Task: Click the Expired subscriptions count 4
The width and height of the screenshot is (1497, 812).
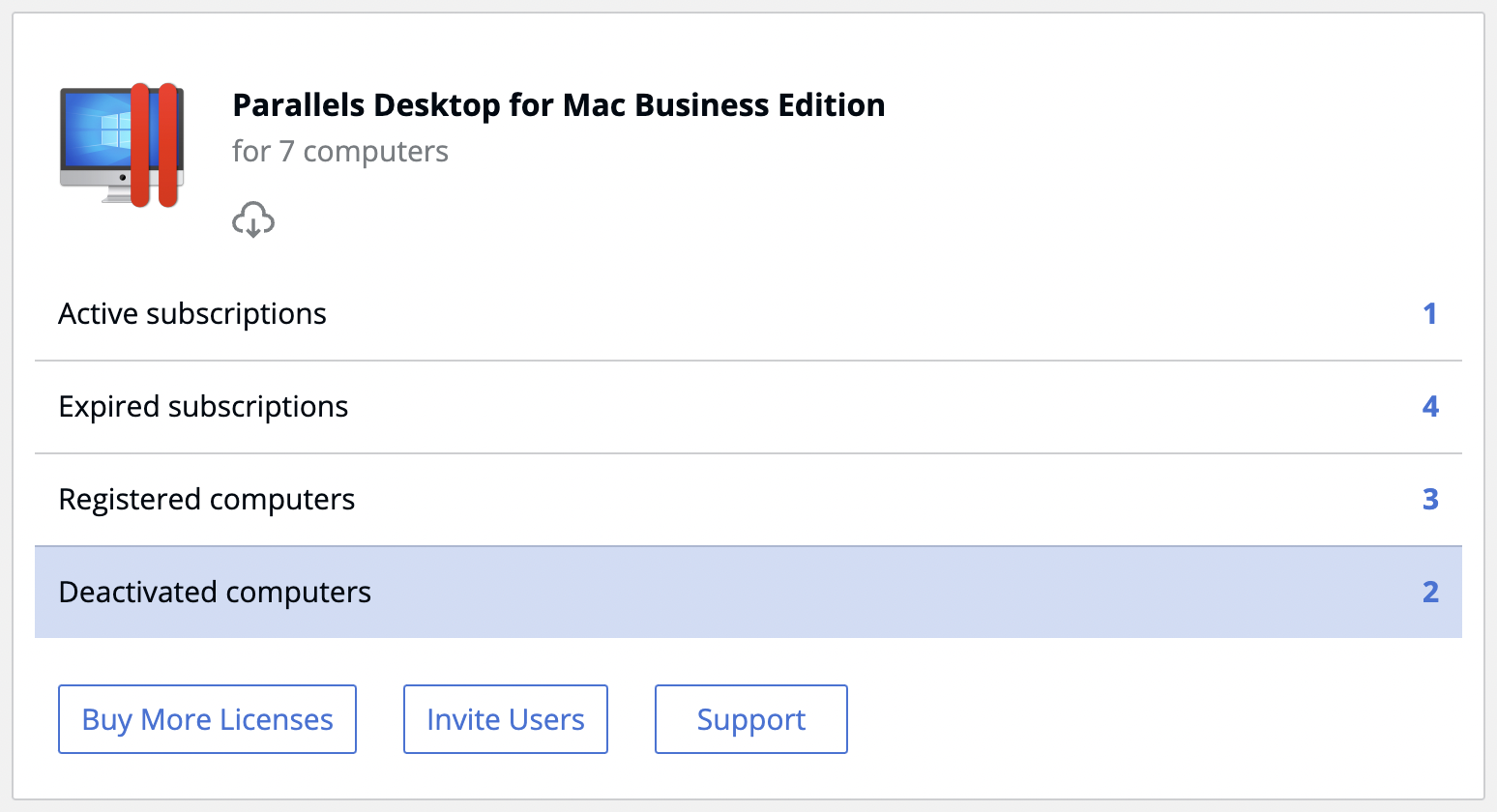Action: click(x=1430, y=407)
